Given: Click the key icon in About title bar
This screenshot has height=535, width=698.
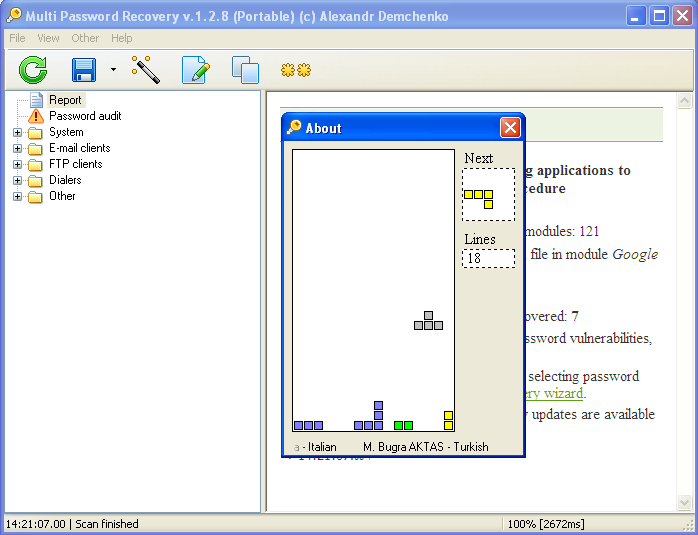Looking at the screenshot, I should pos(294,127).
